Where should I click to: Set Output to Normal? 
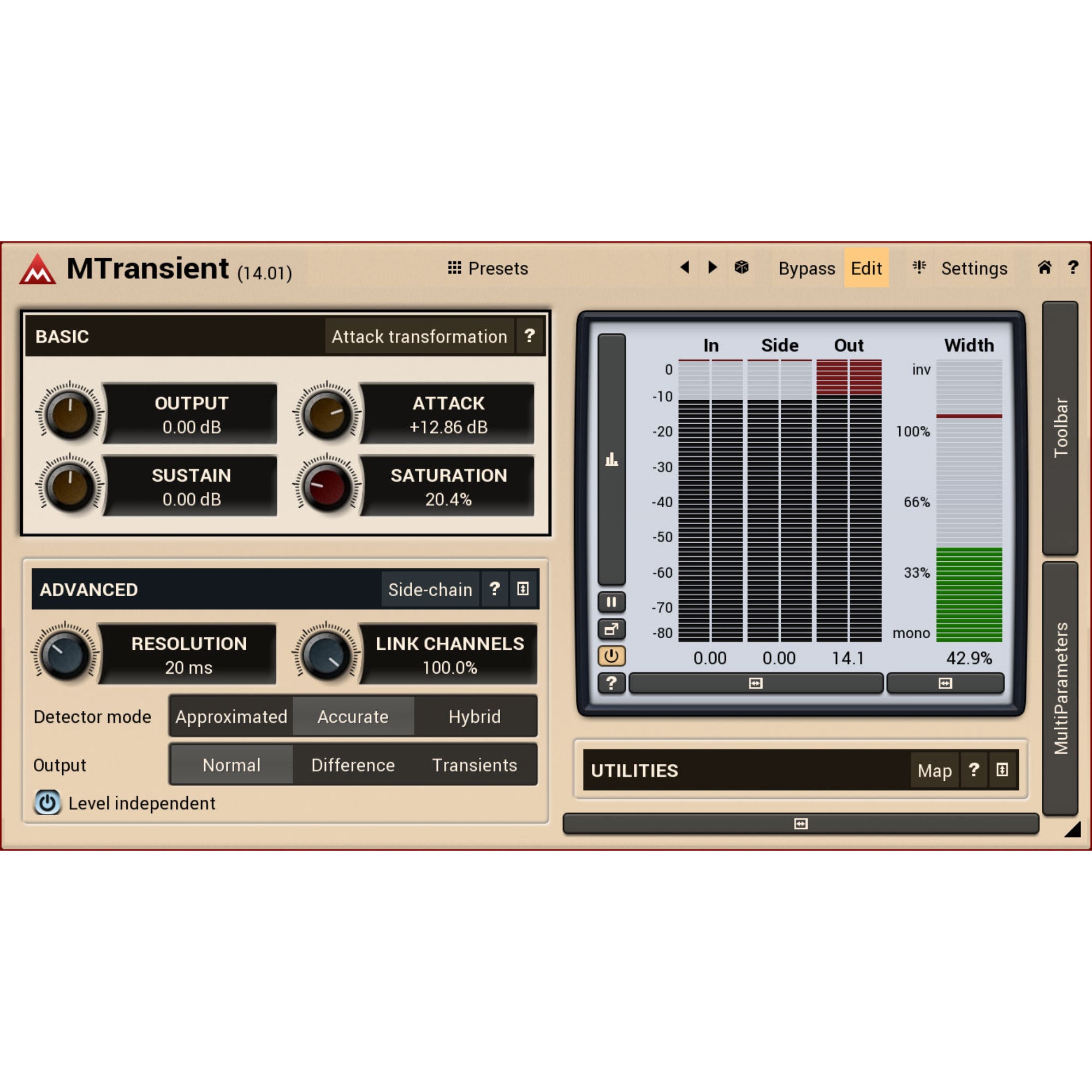[231, 765]
